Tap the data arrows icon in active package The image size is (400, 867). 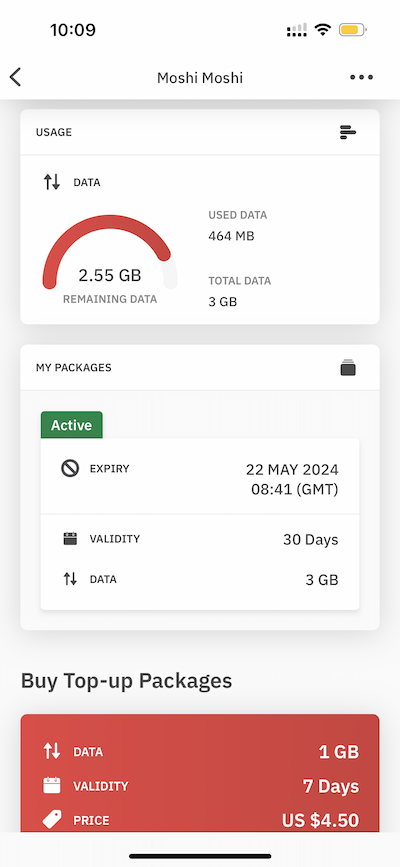pyautogui.click(x=70, y=579)
